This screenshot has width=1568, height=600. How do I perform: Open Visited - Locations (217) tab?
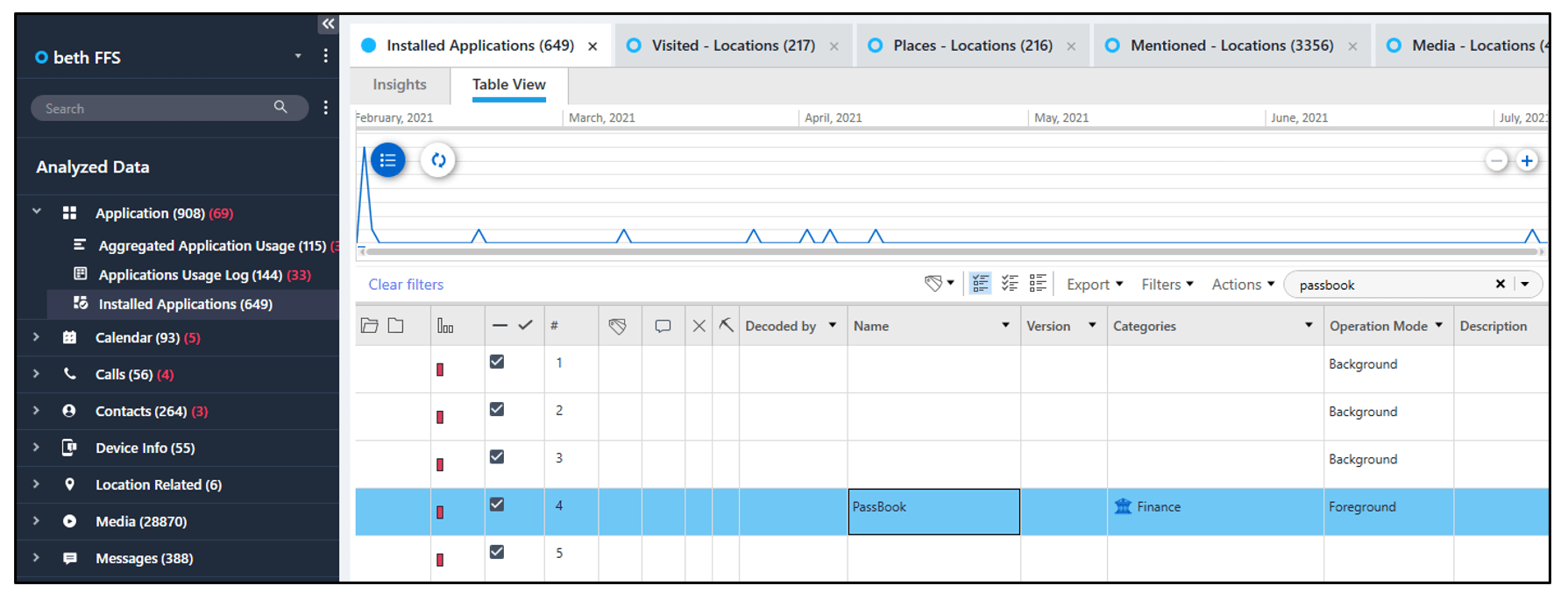733,46
